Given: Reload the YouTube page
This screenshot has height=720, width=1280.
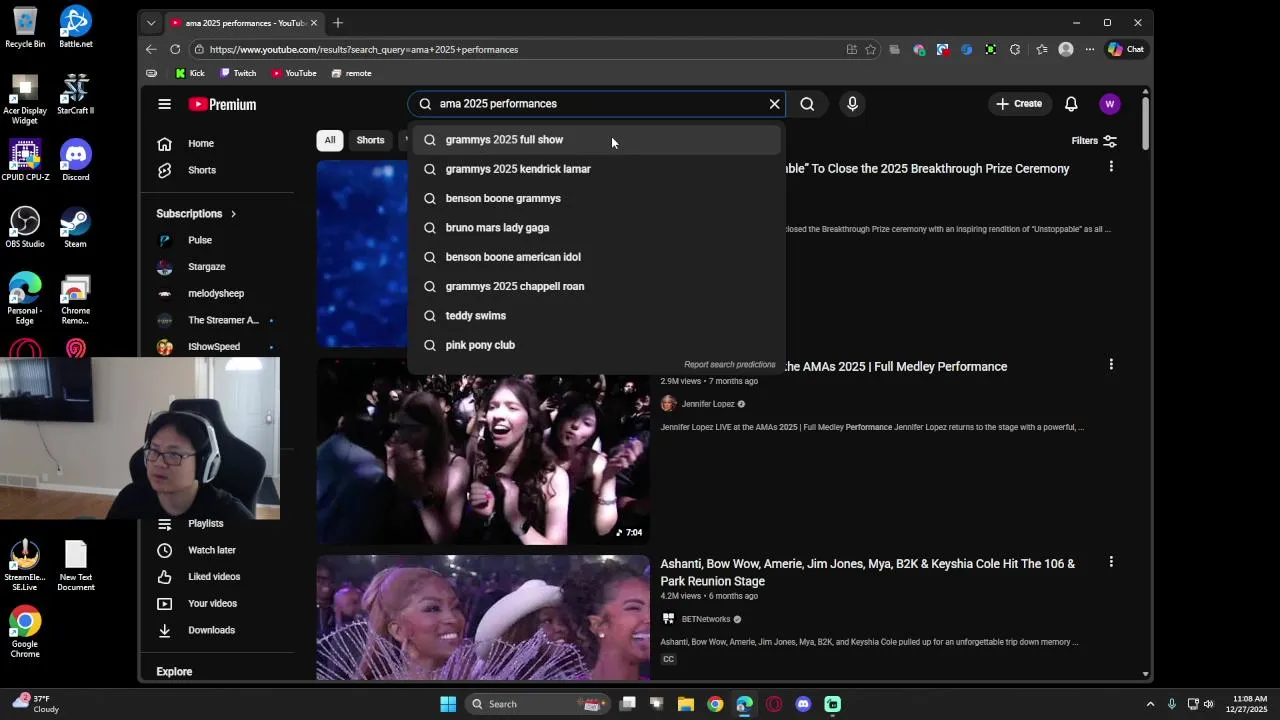Looking at the screenshot, I should click(175, 49).
